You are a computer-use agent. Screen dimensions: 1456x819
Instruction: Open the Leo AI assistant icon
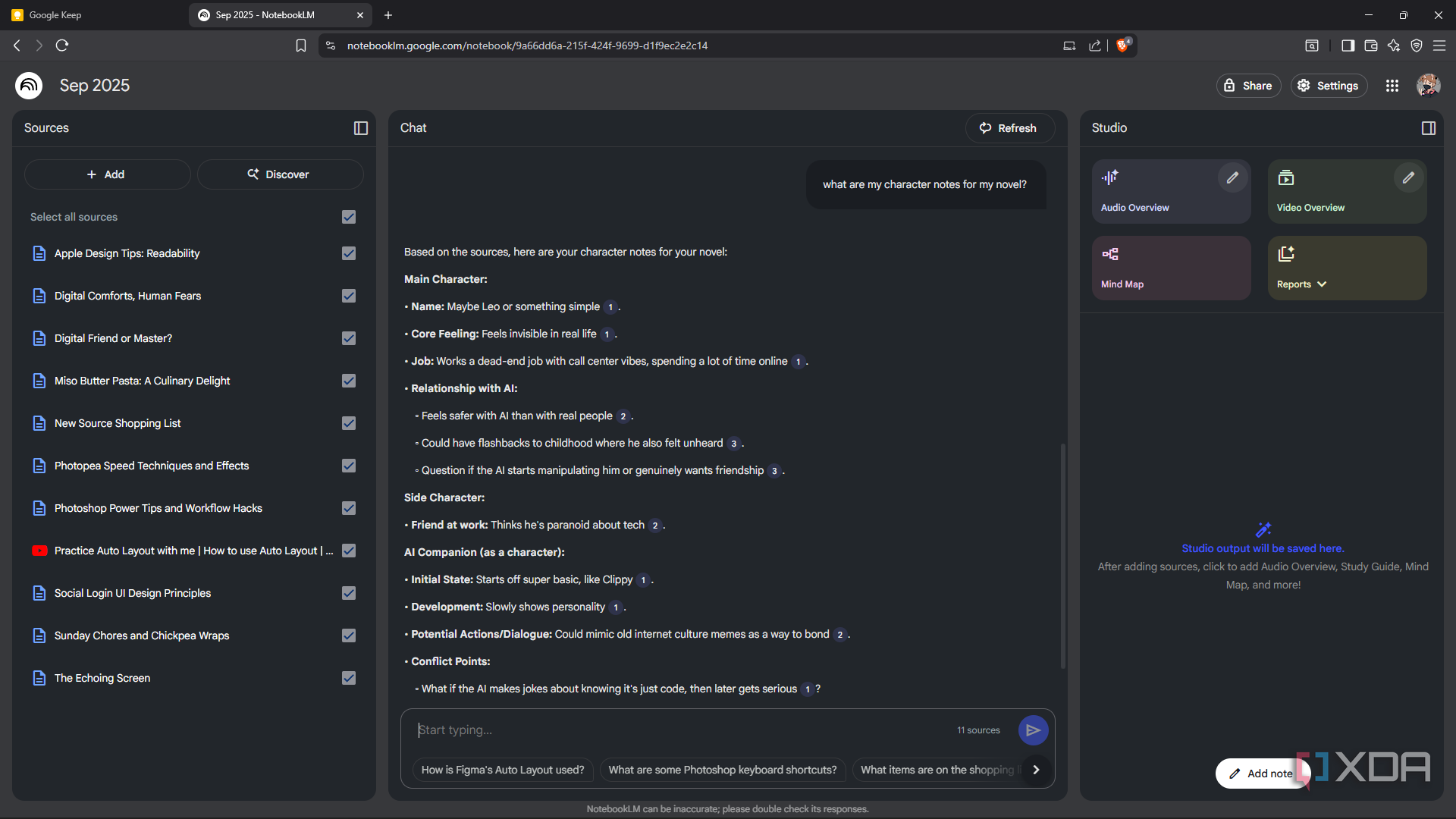(x=1393, y=45)
